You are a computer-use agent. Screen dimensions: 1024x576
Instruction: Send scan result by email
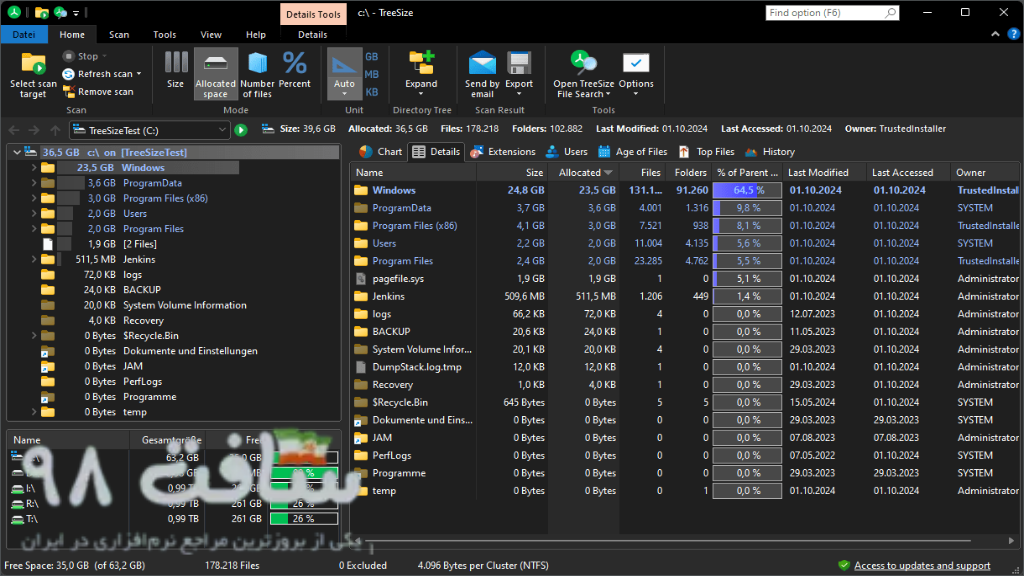[482, 73]
